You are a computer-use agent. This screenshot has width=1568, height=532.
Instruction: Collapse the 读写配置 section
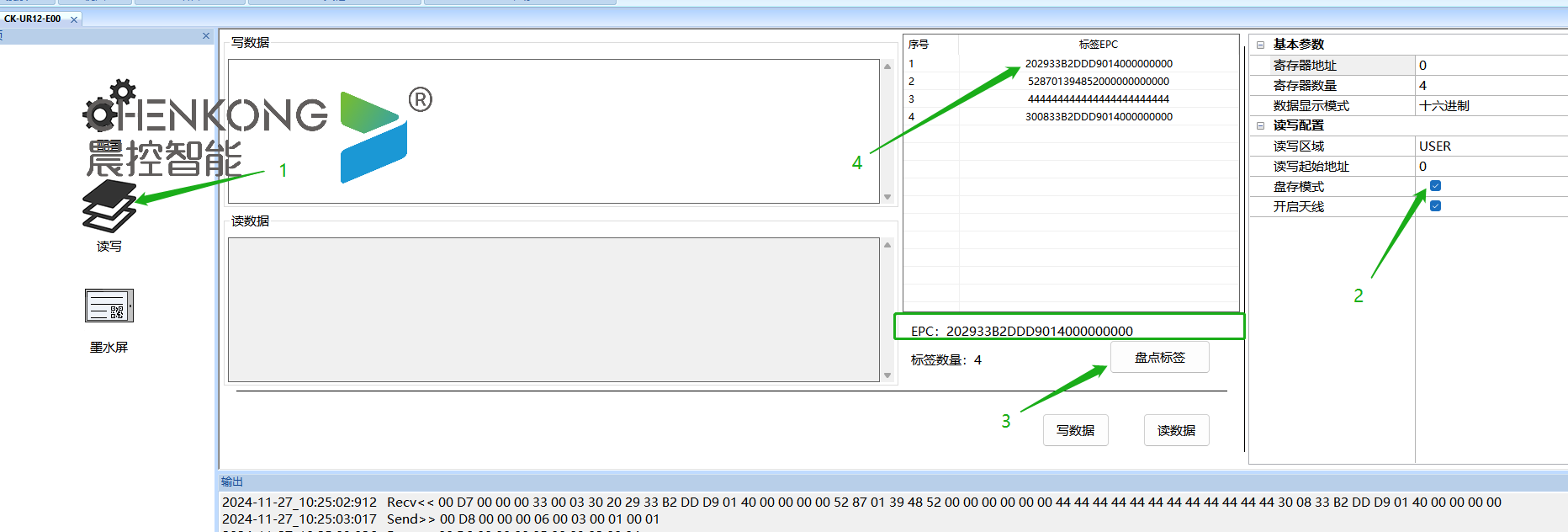(x=1260, y=125)
